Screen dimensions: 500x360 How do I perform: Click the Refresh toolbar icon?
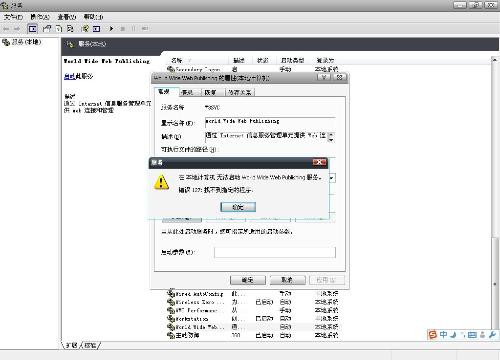59,29
